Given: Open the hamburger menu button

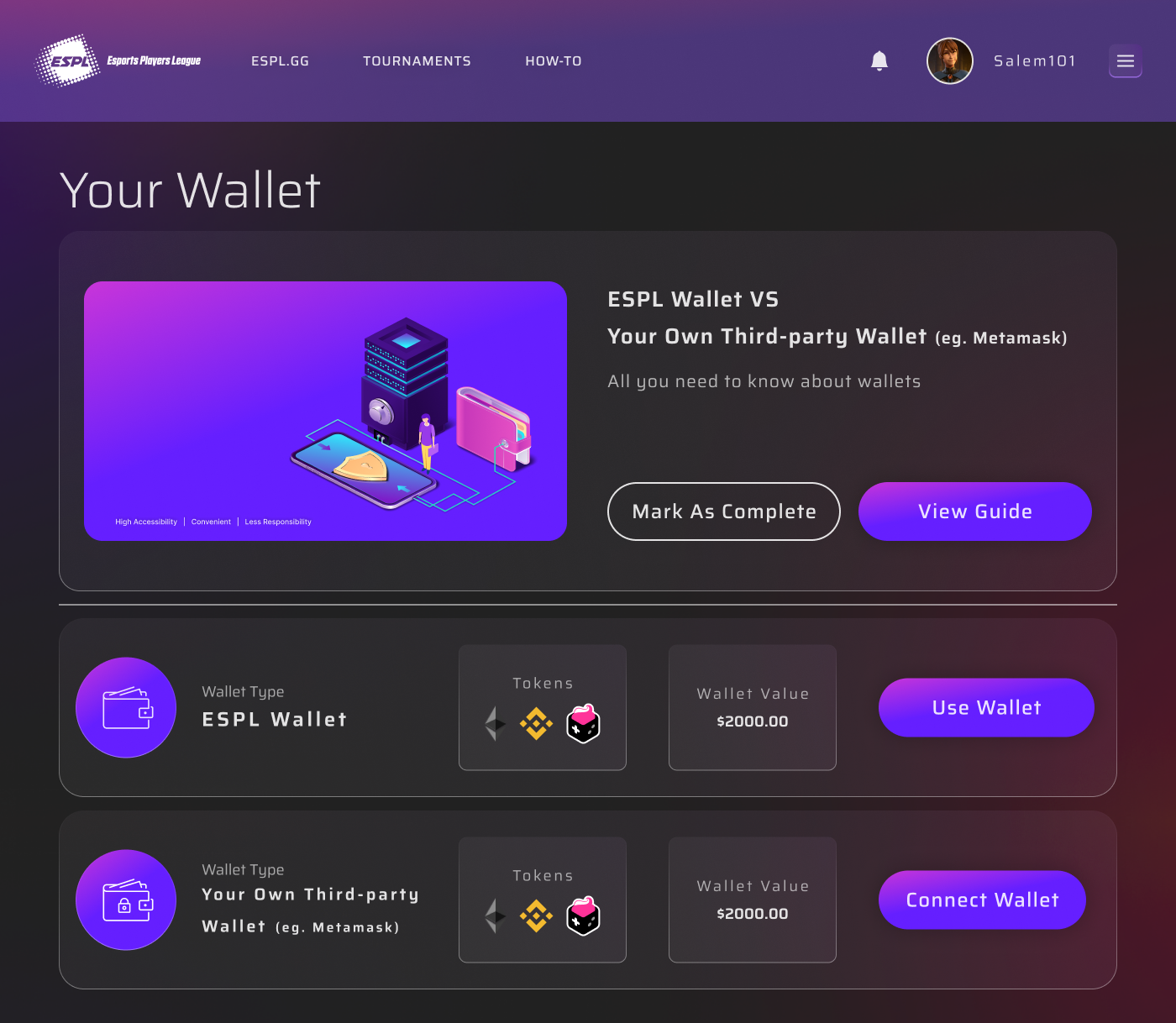Looking at the screenshot, I should pos(1126,60).
